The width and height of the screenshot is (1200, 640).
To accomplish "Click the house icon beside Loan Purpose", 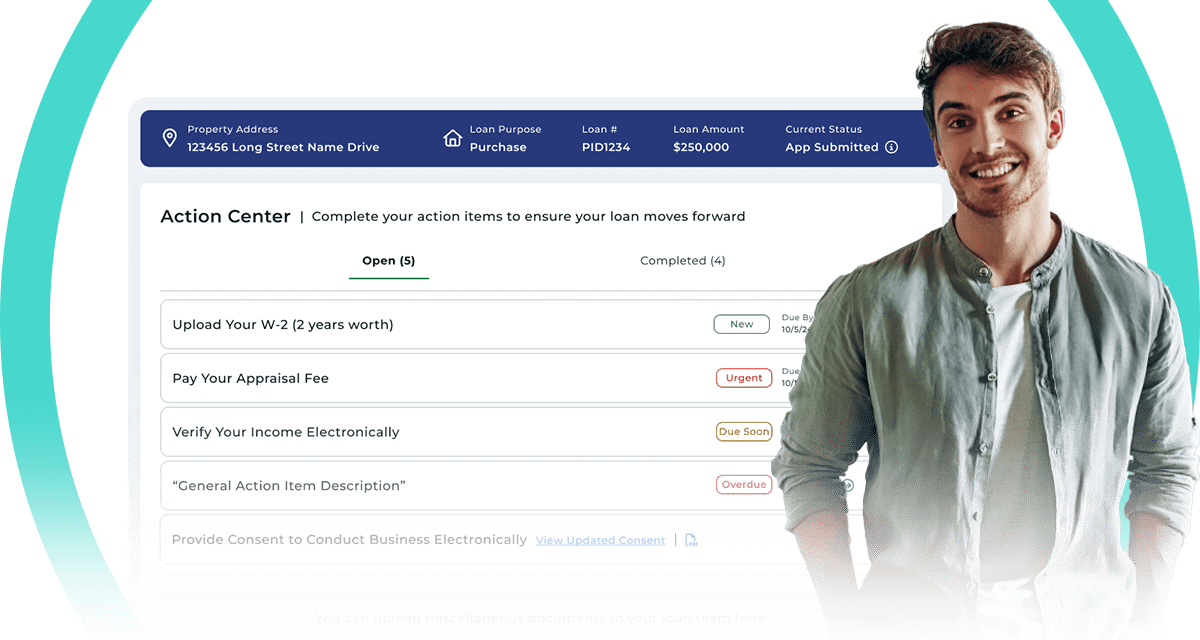I will coord(453,138).
